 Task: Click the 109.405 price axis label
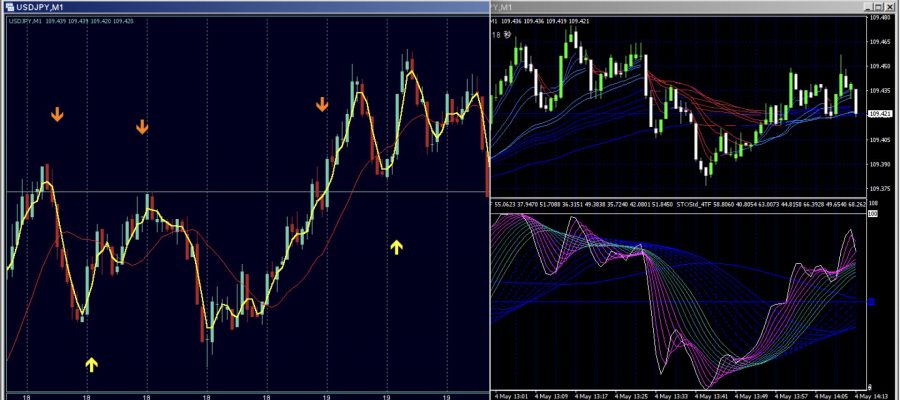[x=880, y=139]
